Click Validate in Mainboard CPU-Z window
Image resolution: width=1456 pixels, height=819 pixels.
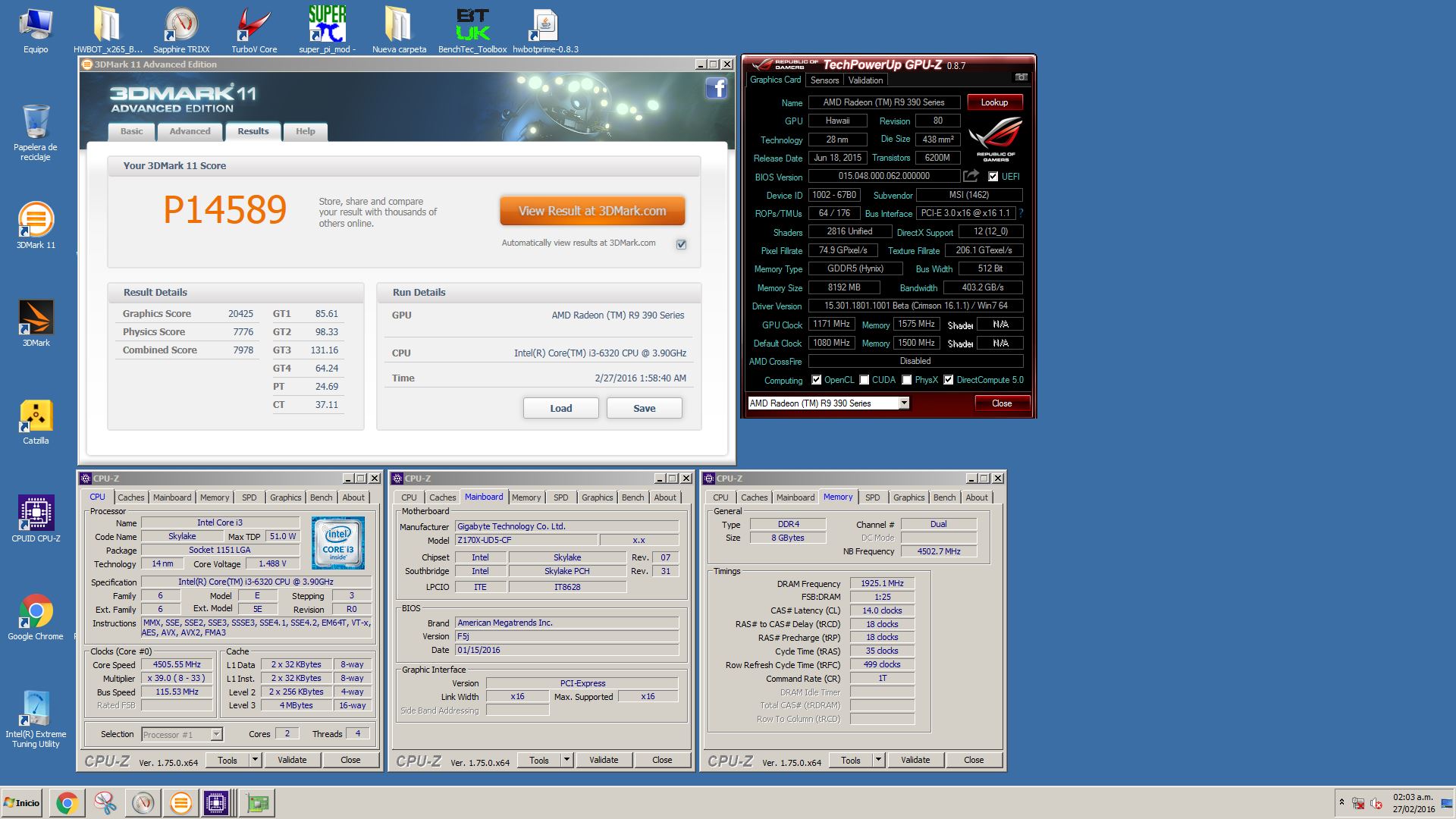tap(604, 760)
